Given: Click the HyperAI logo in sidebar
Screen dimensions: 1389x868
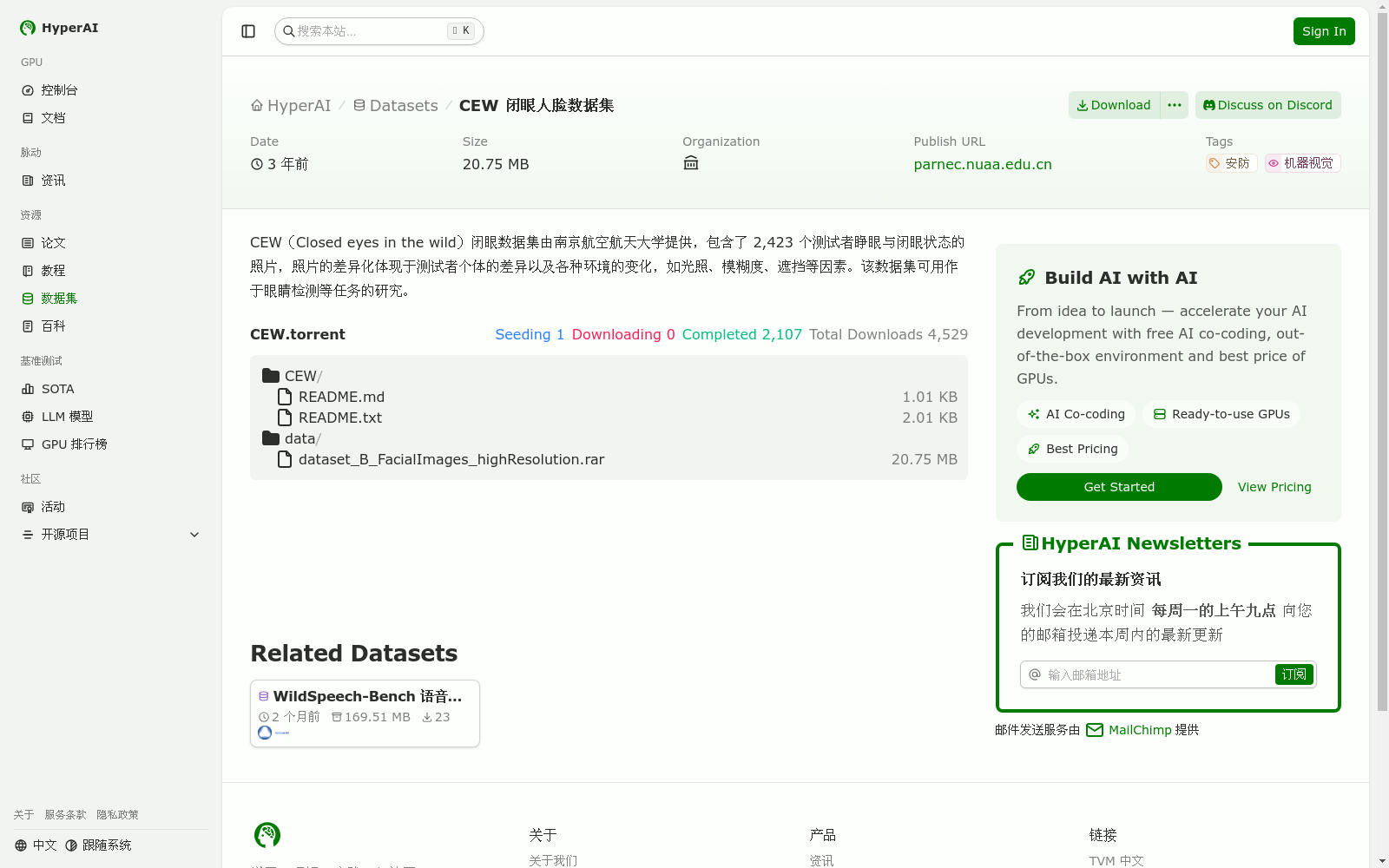Looking at the screenshot, I should [x=59, y=28].
